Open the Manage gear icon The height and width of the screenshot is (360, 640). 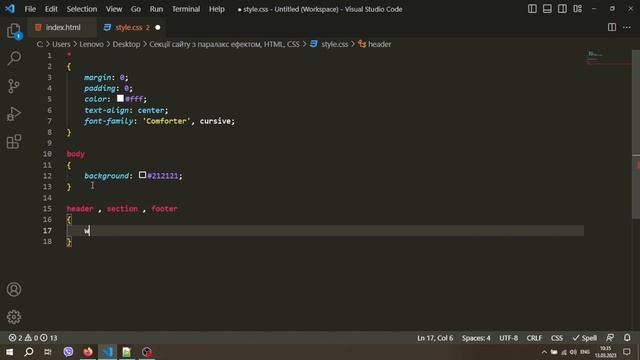(14, 317)
